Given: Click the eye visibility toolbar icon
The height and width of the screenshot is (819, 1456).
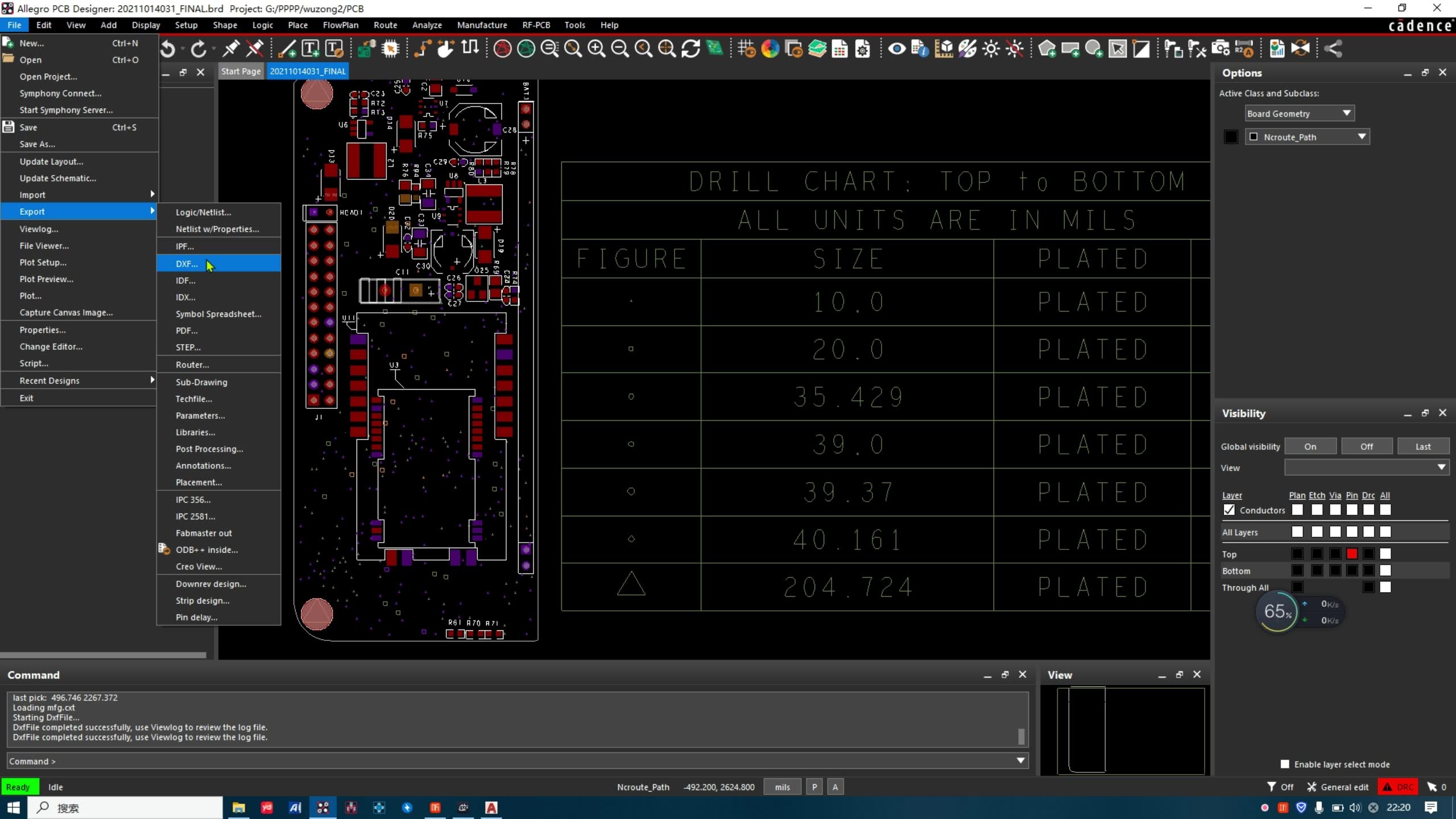Looking at the screenshot, I should click(x=896, y=49).
